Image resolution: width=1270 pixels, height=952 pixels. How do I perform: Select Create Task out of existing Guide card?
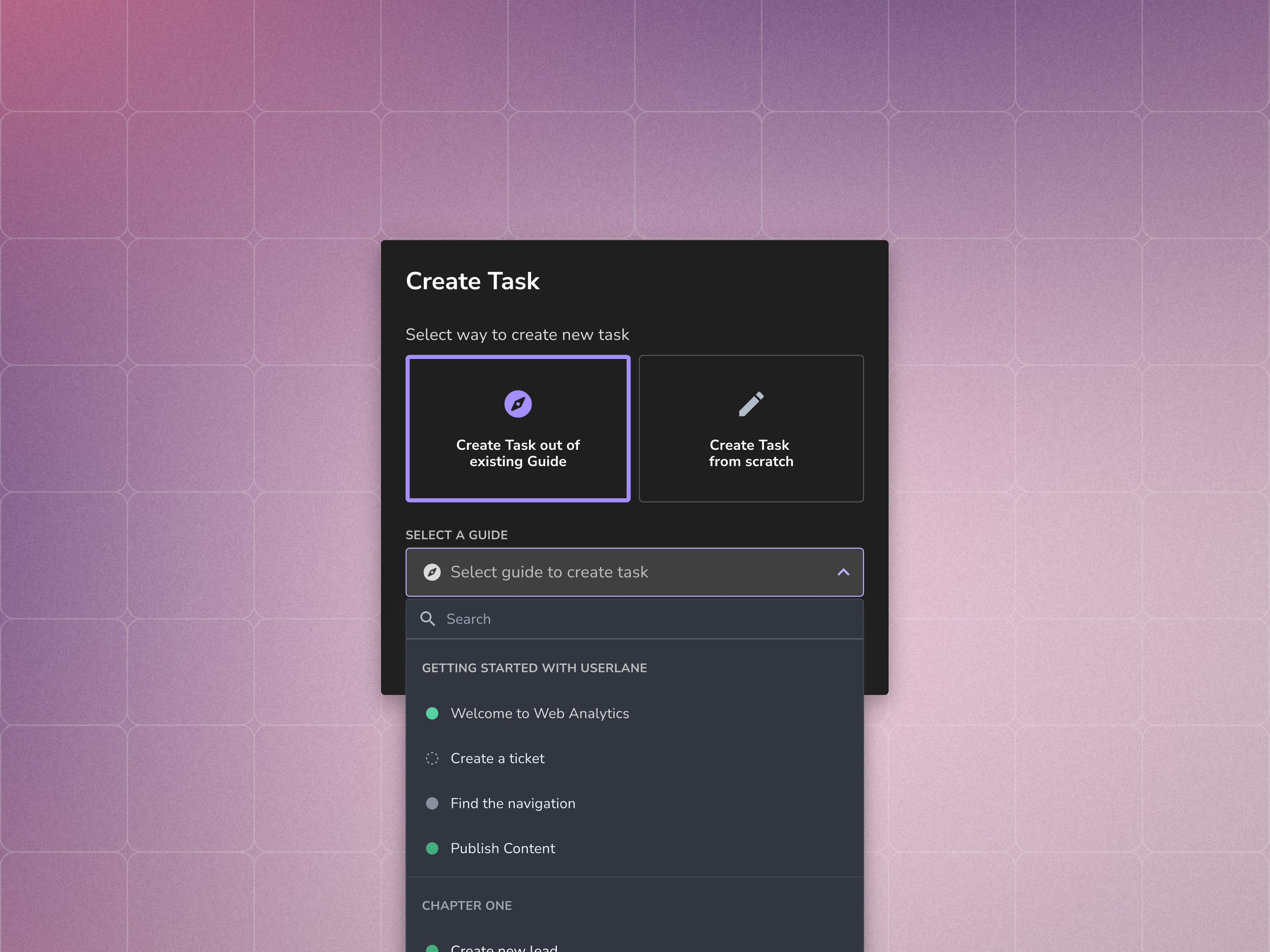pos(518,429)
